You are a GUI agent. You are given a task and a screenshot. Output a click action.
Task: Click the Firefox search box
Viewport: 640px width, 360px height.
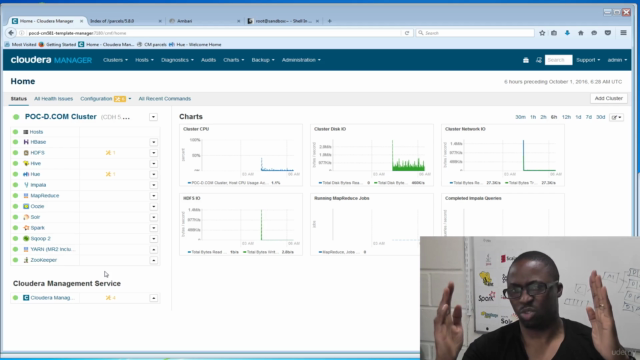coord(475,33)
